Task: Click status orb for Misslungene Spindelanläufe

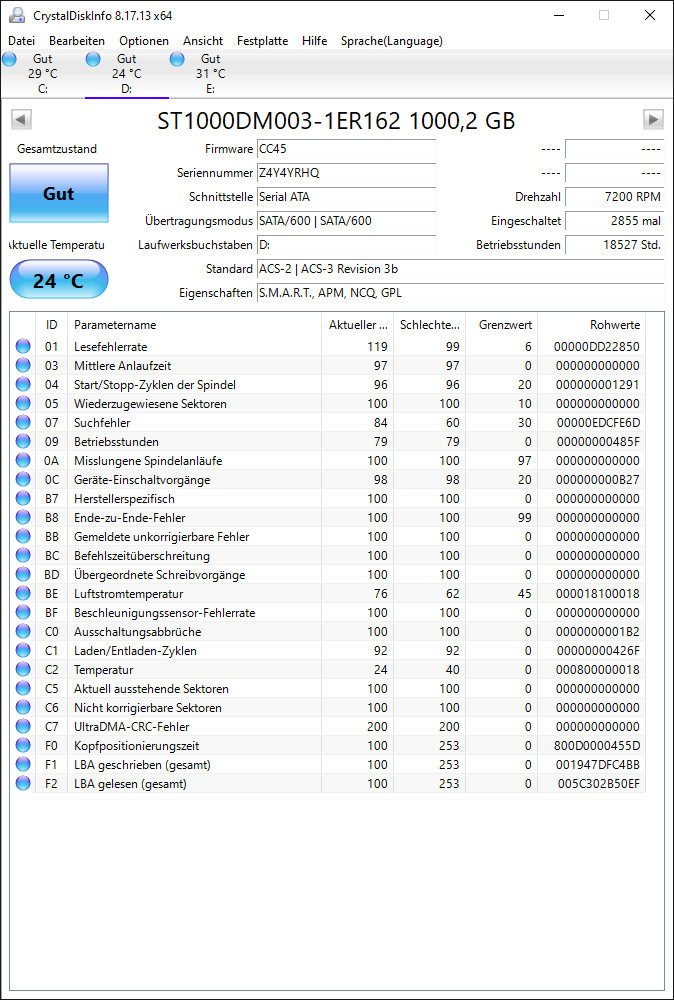Action: (23, 460)
